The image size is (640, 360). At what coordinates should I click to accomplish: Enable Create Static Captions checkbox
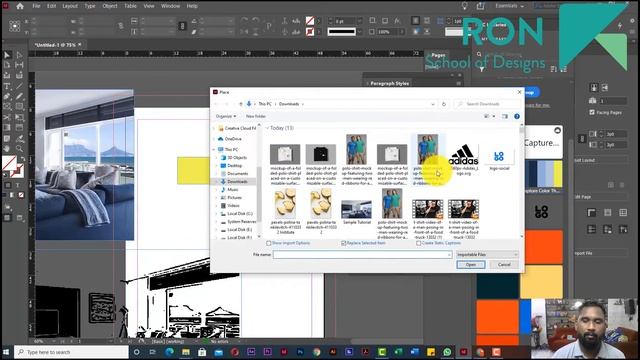[418, 243]
